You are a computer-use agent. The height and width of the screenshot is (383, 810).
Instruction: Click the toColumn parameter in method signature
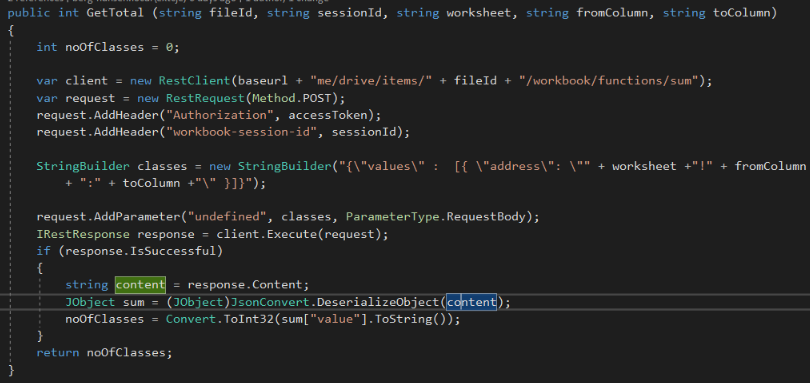[741, 12]
